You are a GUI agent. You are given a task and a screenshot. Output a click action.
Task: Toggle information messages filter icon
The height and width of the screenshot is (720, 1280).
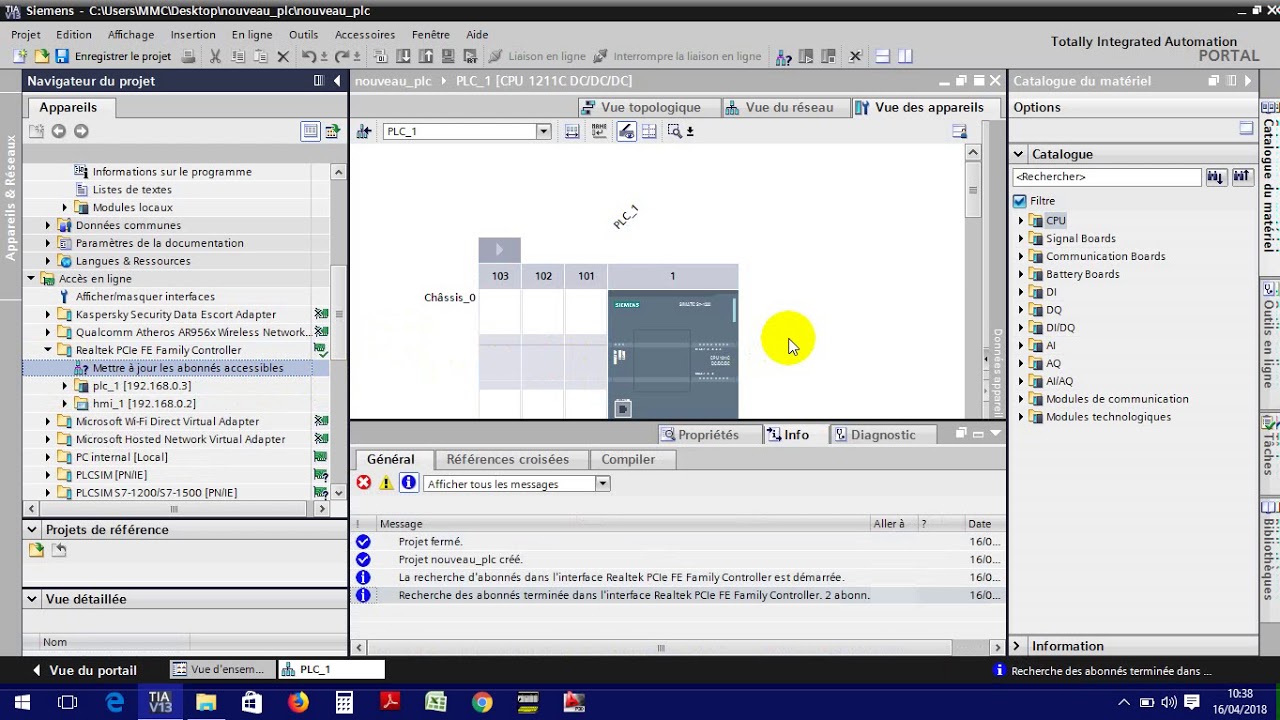coord(408,483)
